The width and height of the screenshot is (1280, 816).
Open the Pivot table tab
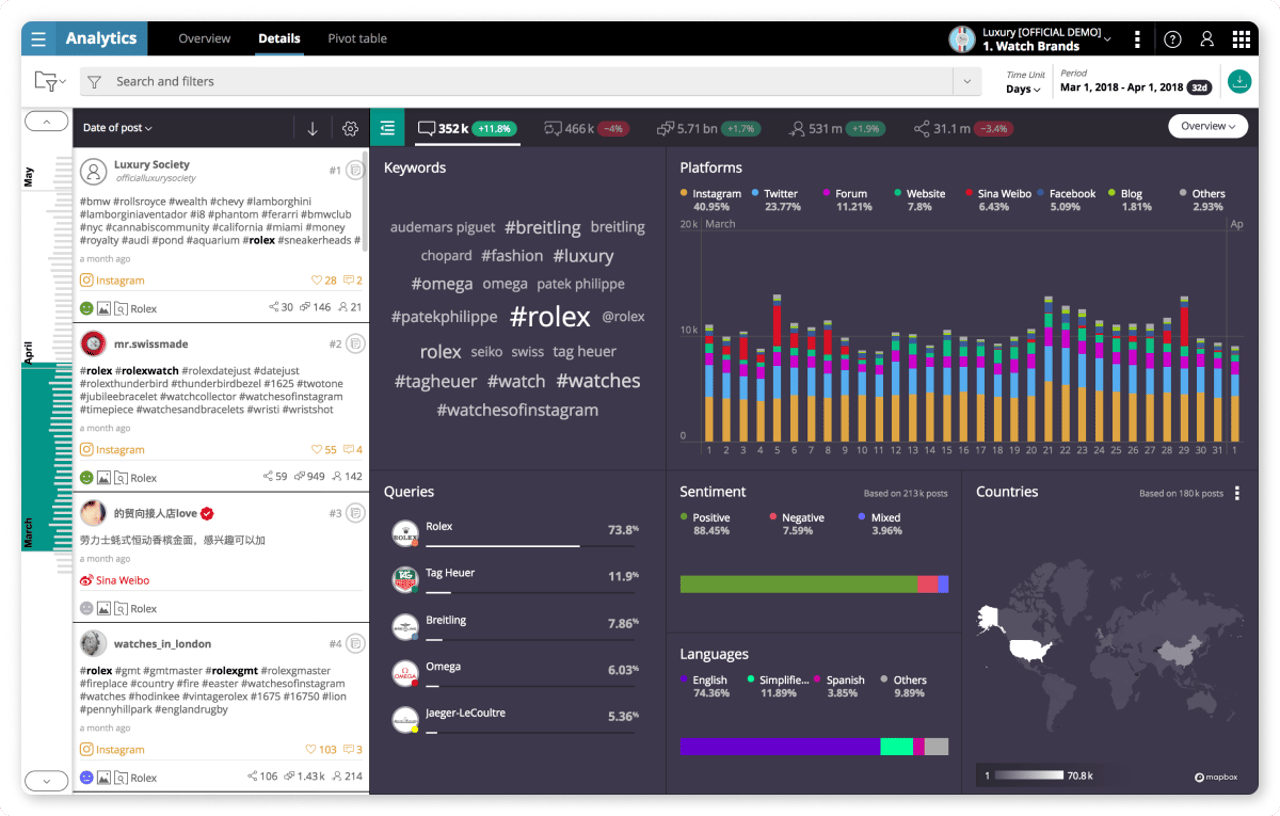coord(357,39)
